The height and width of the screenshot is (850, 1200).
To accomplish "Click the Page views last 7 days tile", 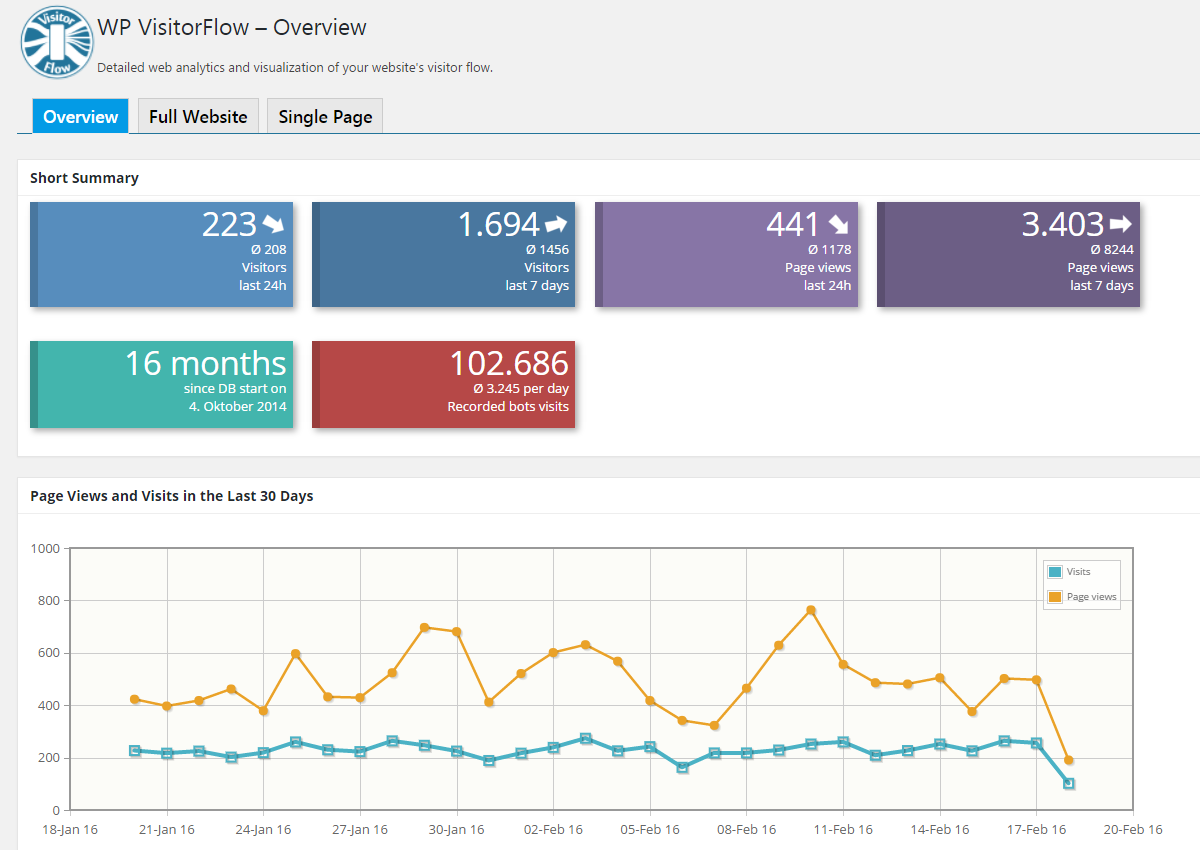I will pos(1009,254).
